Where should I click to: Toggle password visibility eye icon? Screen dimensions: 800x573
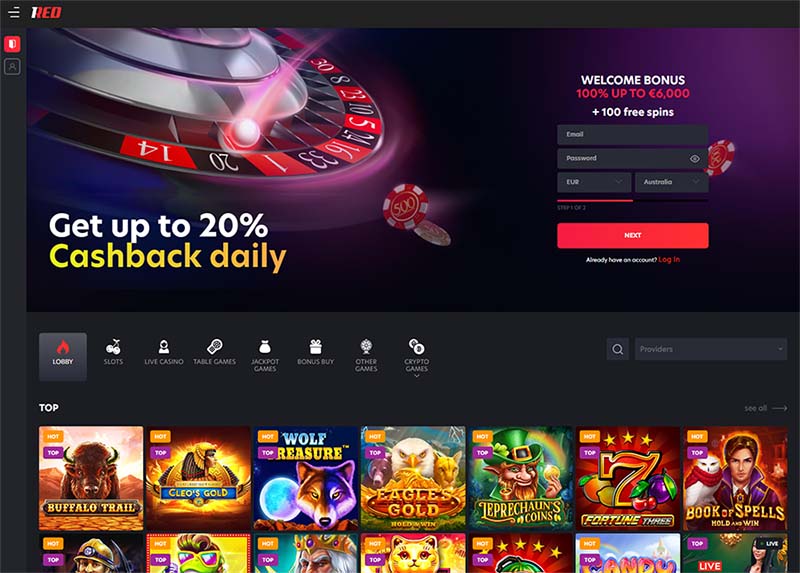(694, 159)
